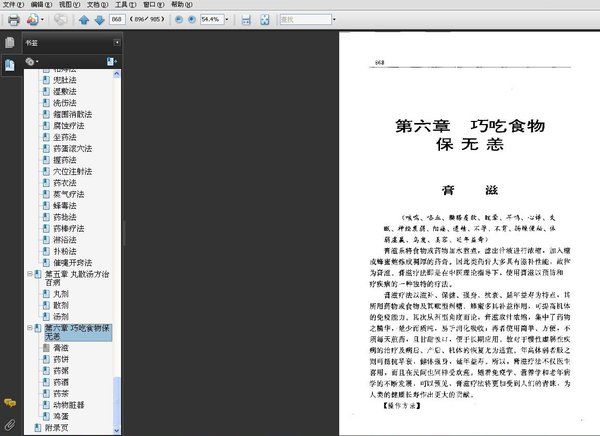Click the page number field showing 868
Image resolution: width=600 pixels, height=436 pixels.
[117, 19]
